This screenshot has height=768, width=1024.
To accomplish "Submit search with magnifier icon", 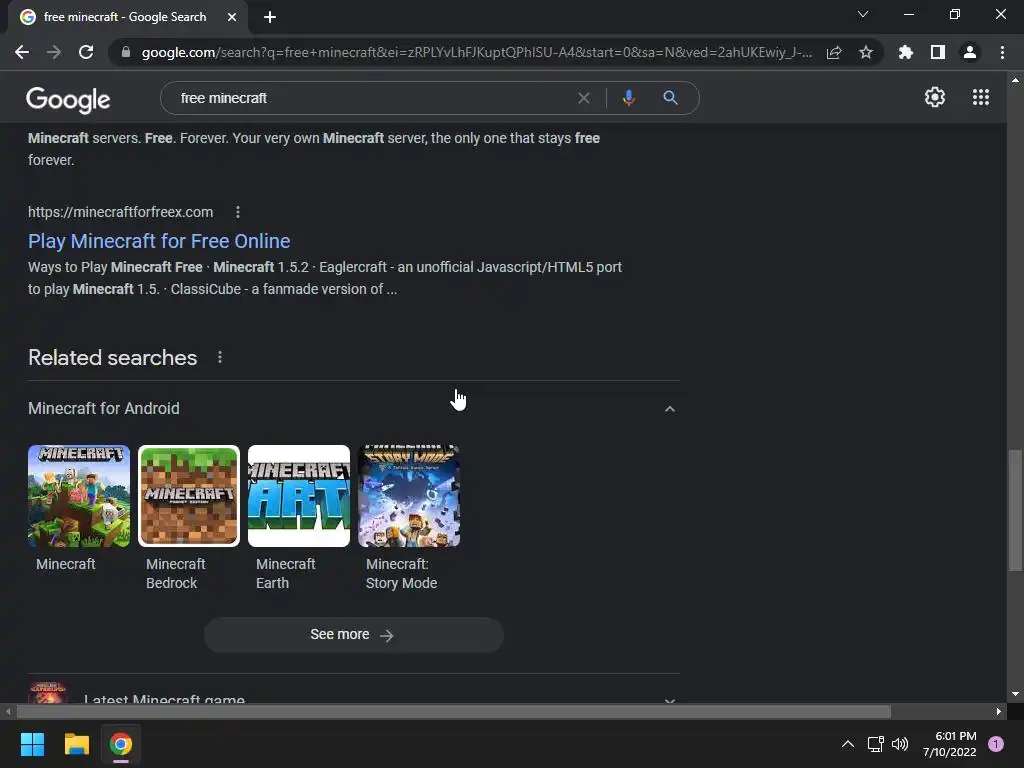I will click(x=670, y=98).
